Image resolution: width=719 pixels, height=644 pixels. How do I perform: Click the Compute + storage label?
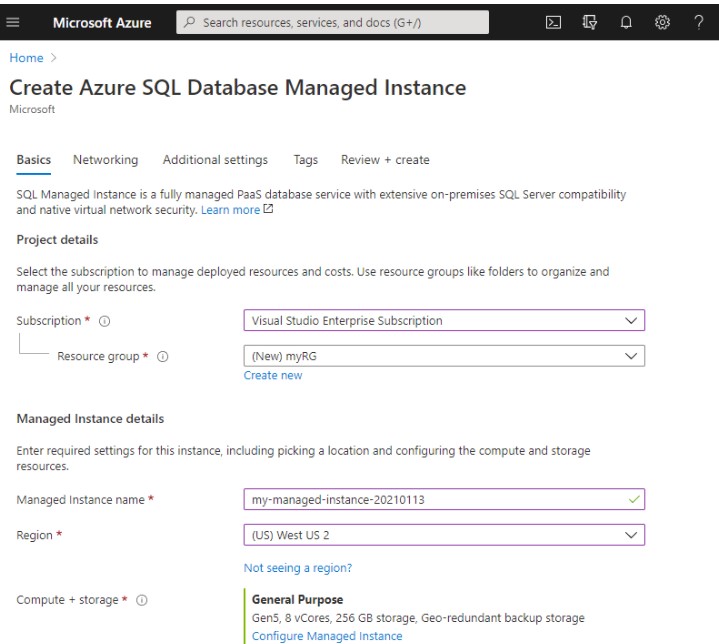(x=67, y=600)
